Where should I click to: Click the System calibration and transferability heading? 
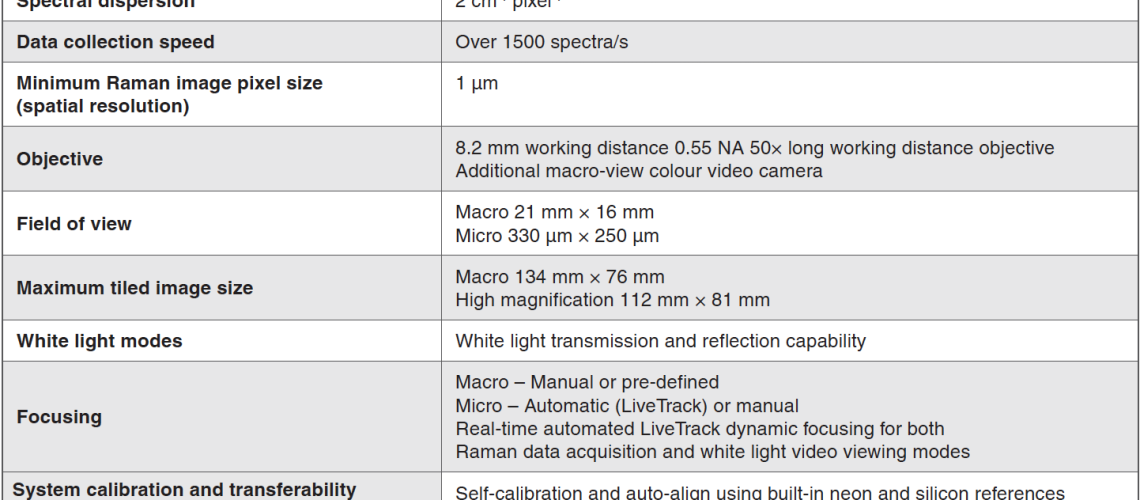pos(185,489)
